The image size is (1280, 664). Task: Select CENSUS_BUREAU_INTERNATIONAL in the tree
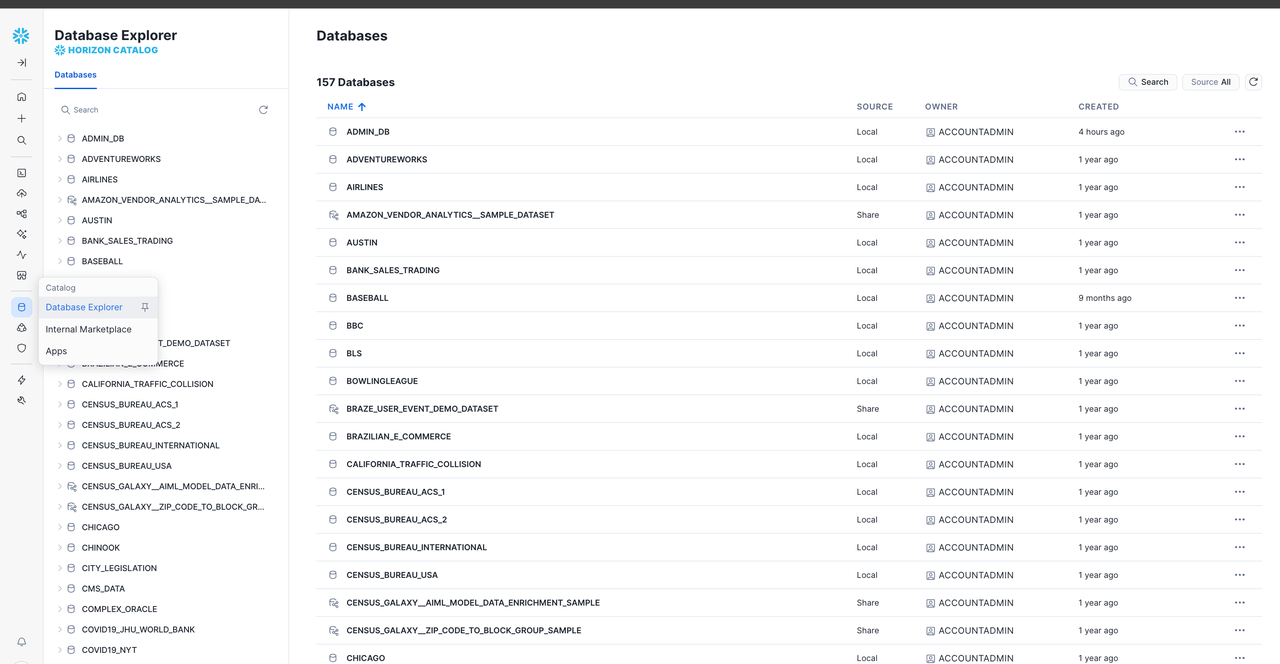tap(151, 446)
